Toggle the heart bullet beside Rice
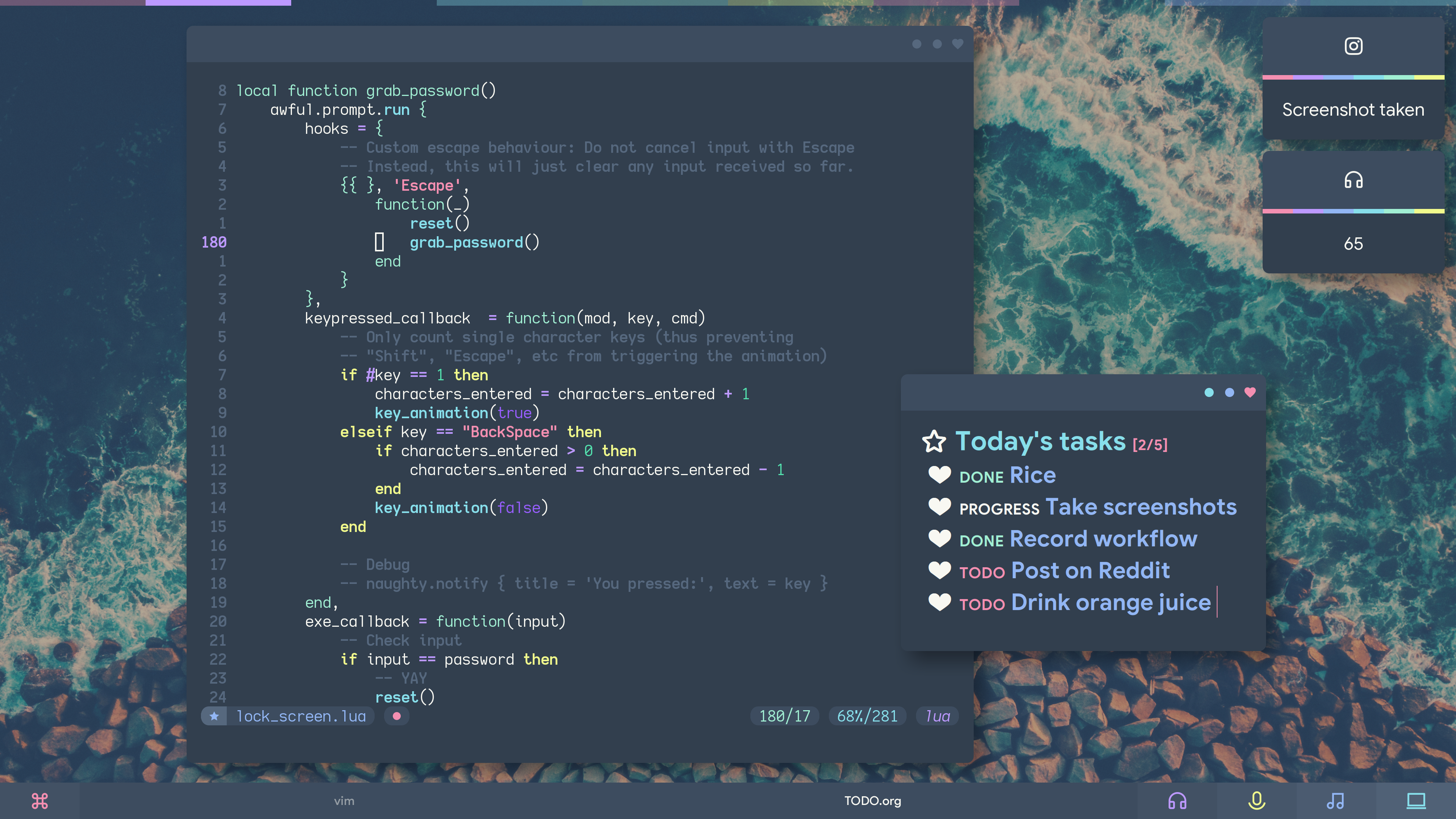 click(x=940, y=475)
